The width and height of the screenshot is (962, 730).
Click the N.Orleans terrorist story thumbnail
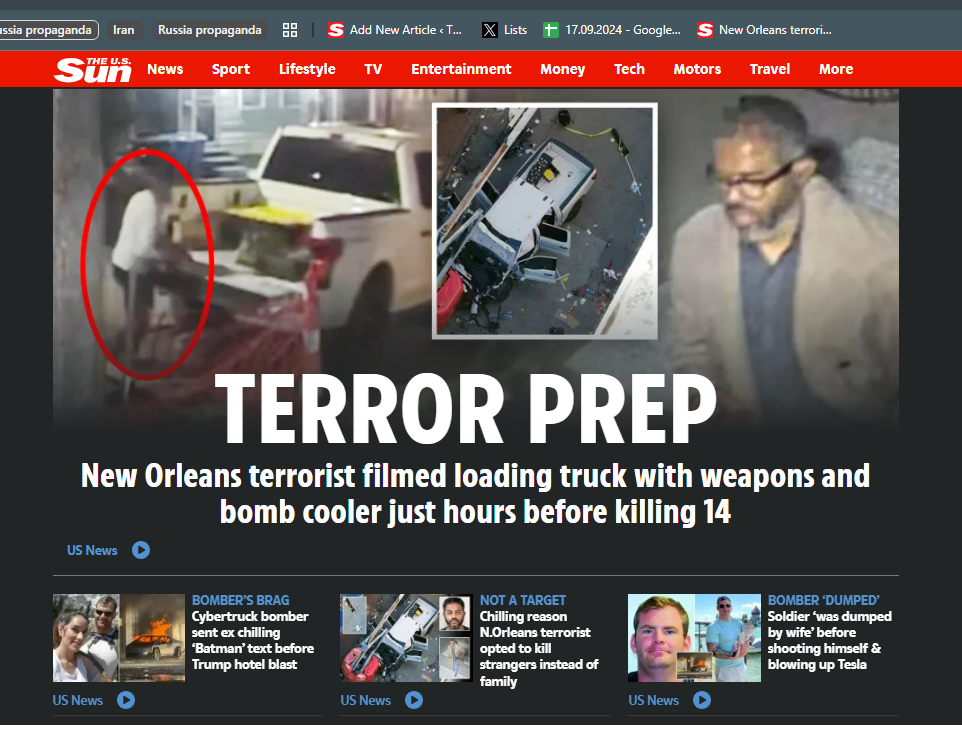(x=406, y=638)
